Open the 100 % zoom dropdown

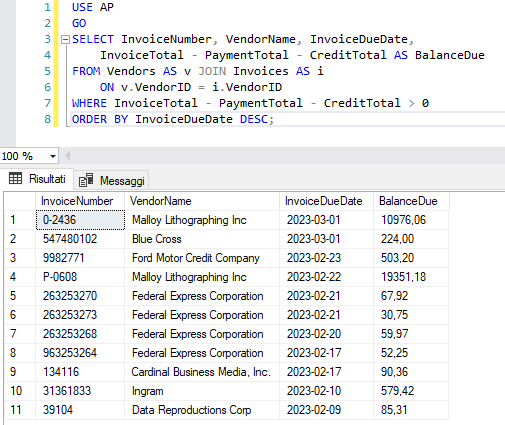pos(53,156)
